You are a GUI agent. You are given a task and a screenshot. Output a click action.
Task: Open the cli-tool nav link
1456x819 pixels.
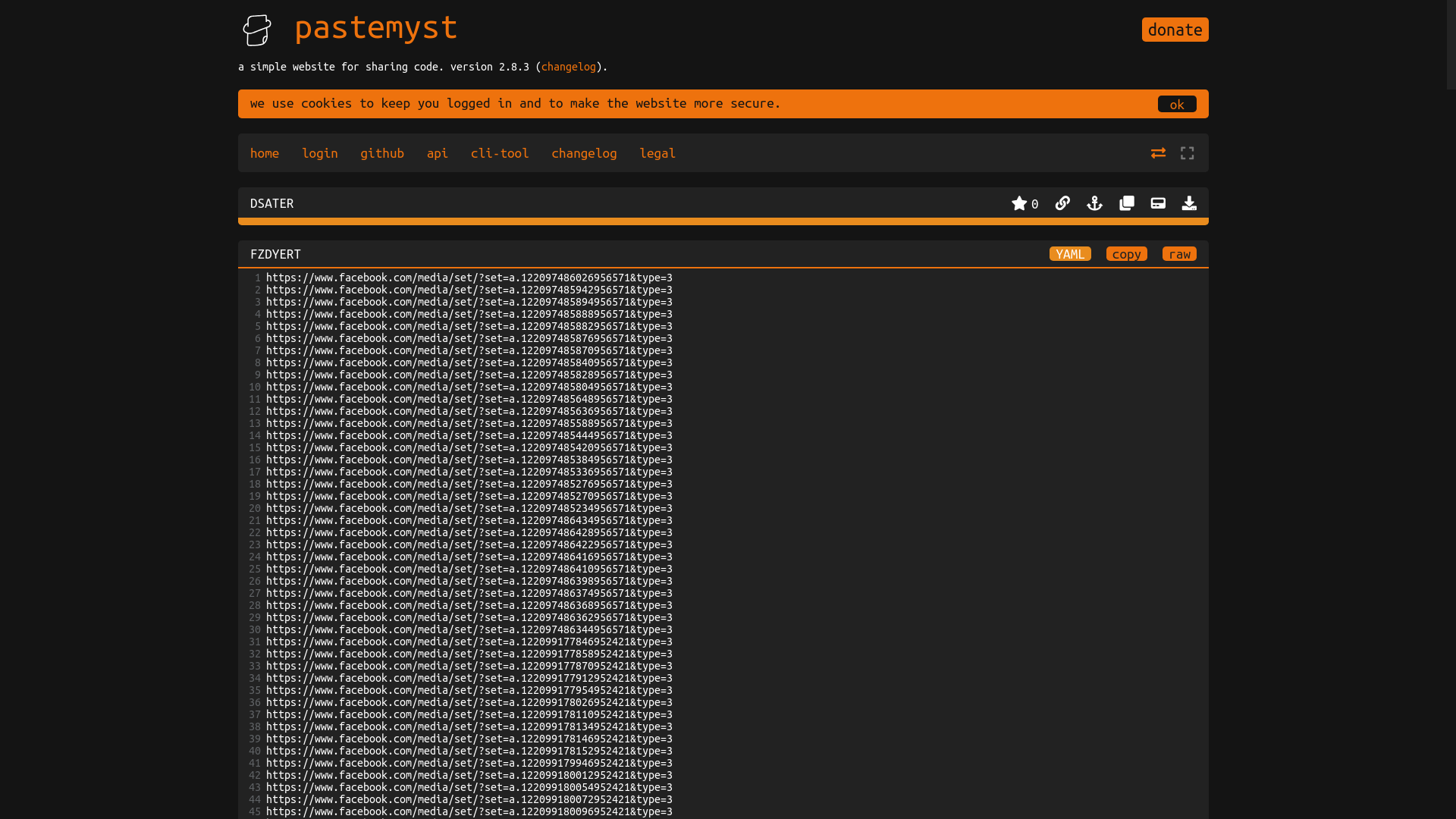point(500,153)
